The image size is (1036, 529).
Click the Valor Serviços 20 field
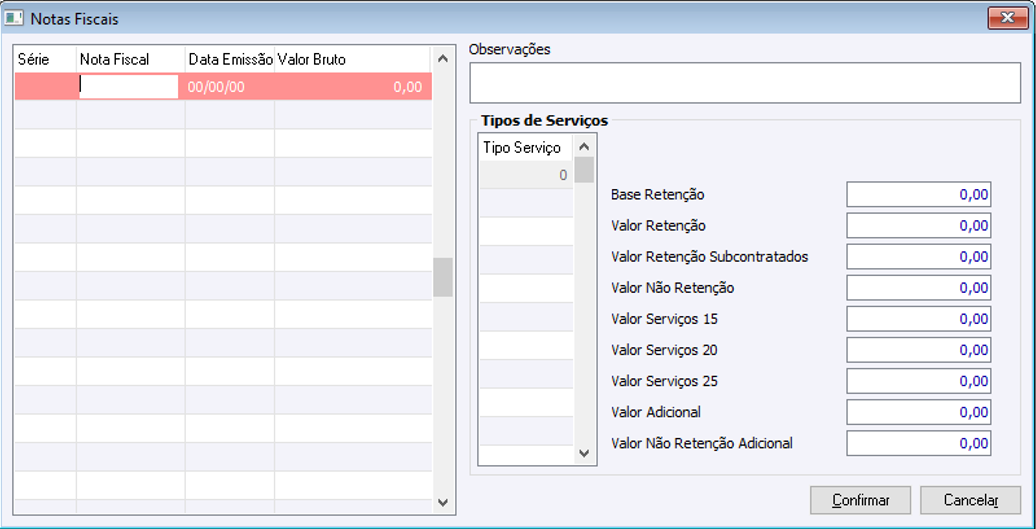918,350
